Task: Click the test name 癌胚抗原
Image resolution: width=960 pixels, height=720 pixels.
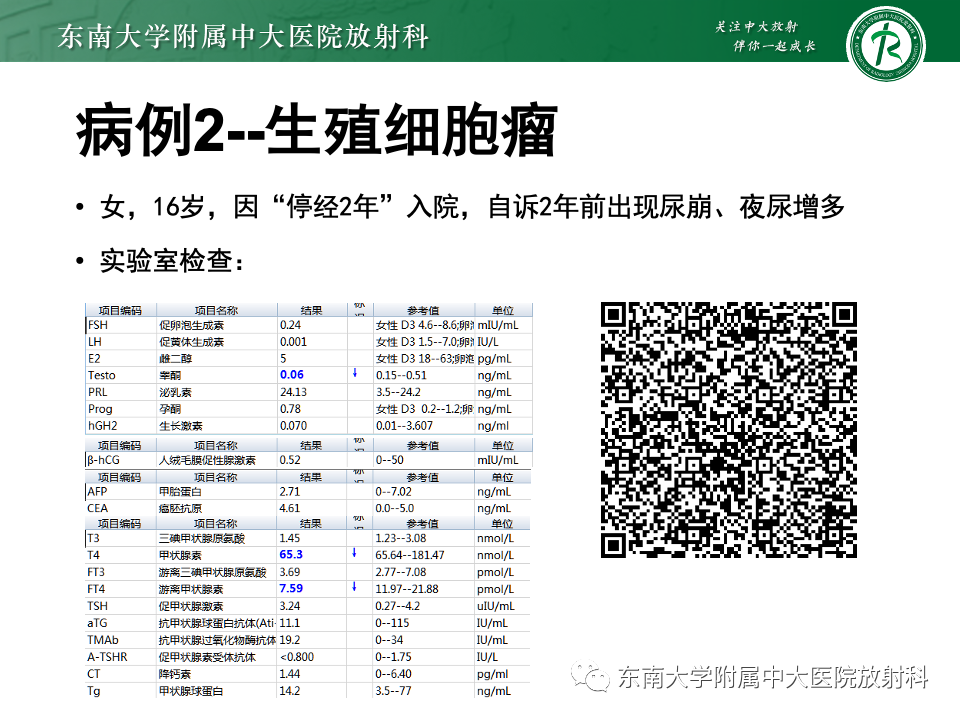Action: (181, 509)
